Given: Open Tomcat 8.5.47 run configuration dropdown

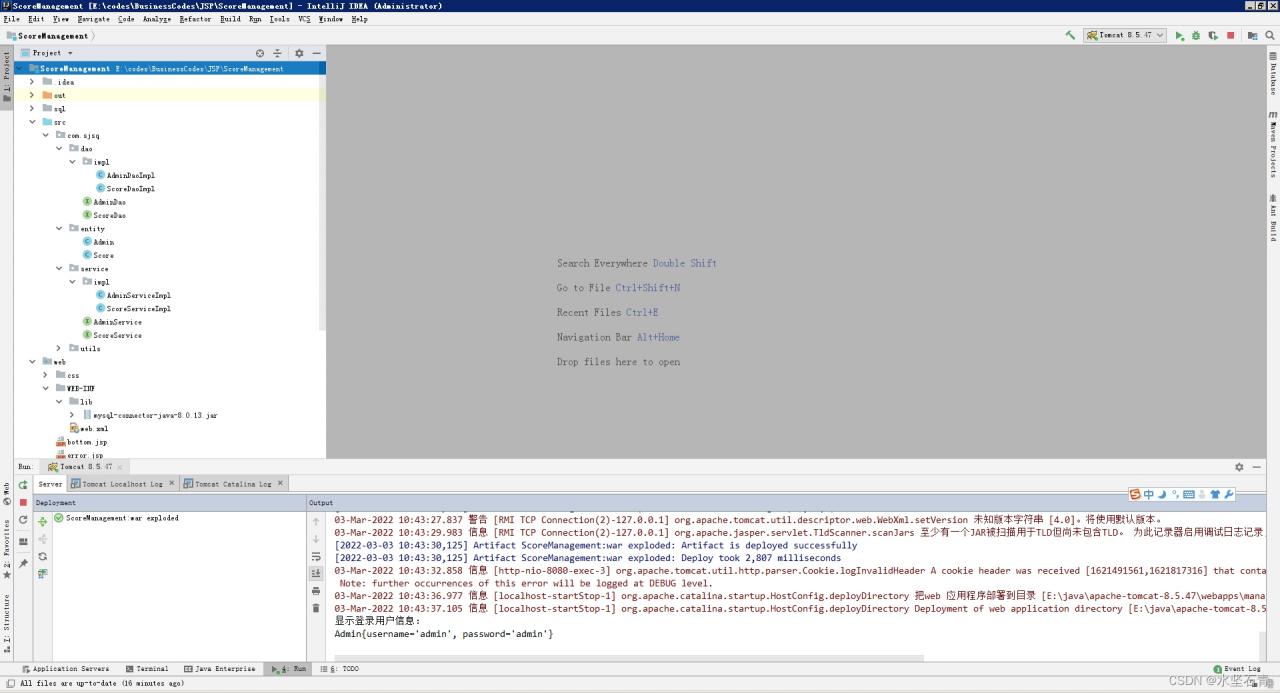Looking at the screenshot, I should pyautogui.click(x=1125, y=35).
